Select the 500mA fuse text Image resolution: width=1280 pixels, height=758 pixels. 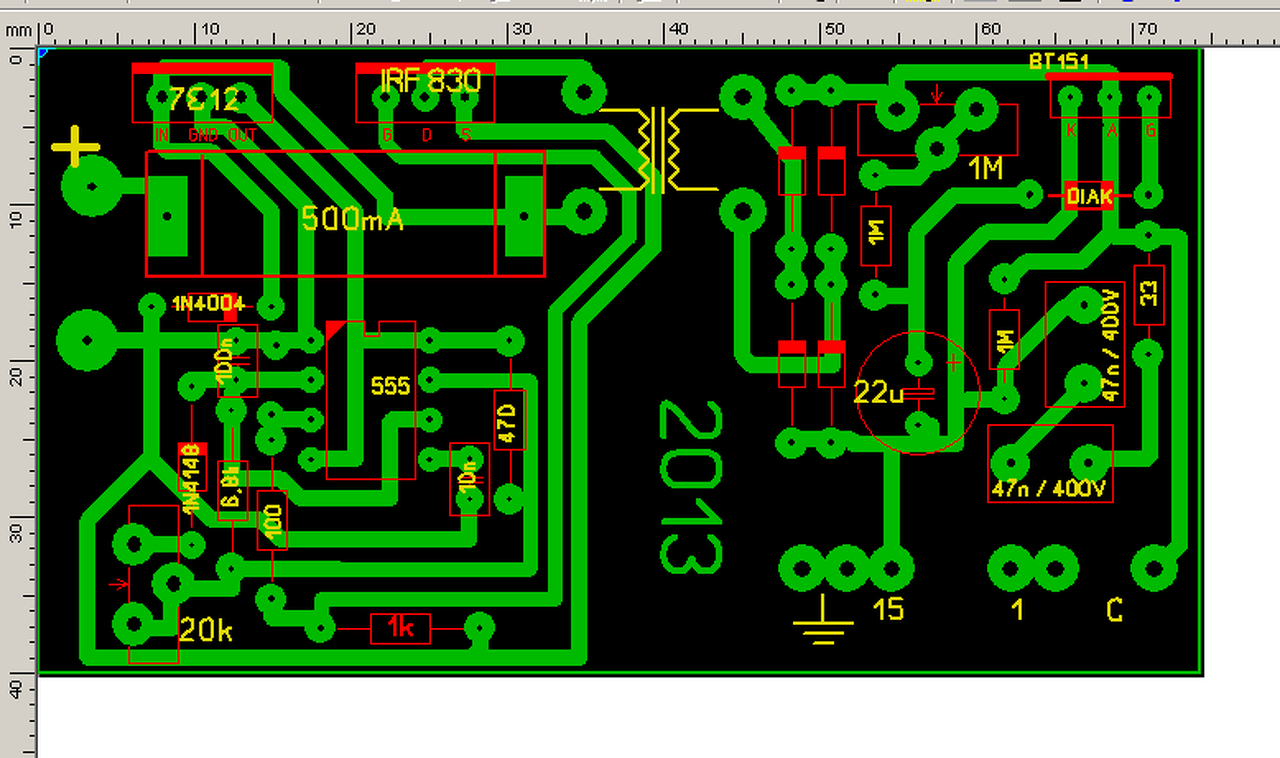coord(353,219)
